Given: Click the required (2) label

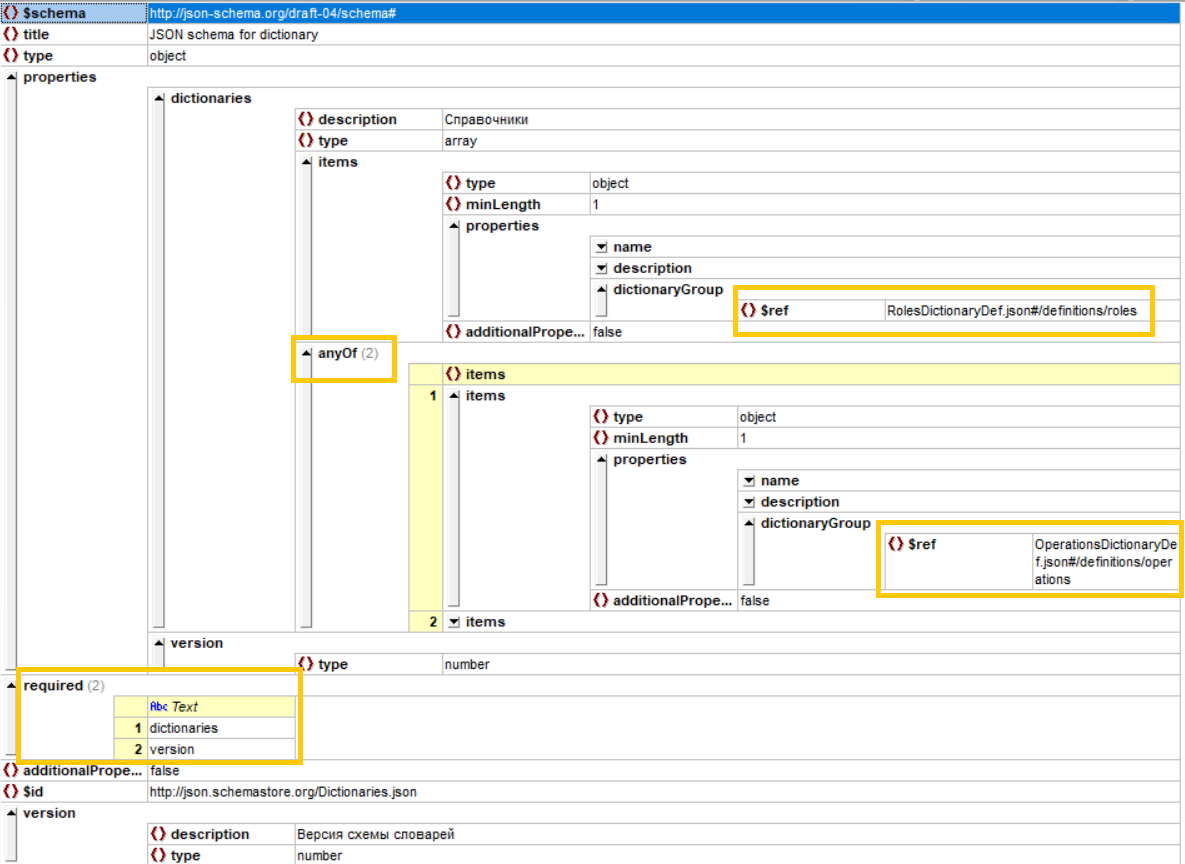Looking at the screenshot, I should click(x=63, y=686).
